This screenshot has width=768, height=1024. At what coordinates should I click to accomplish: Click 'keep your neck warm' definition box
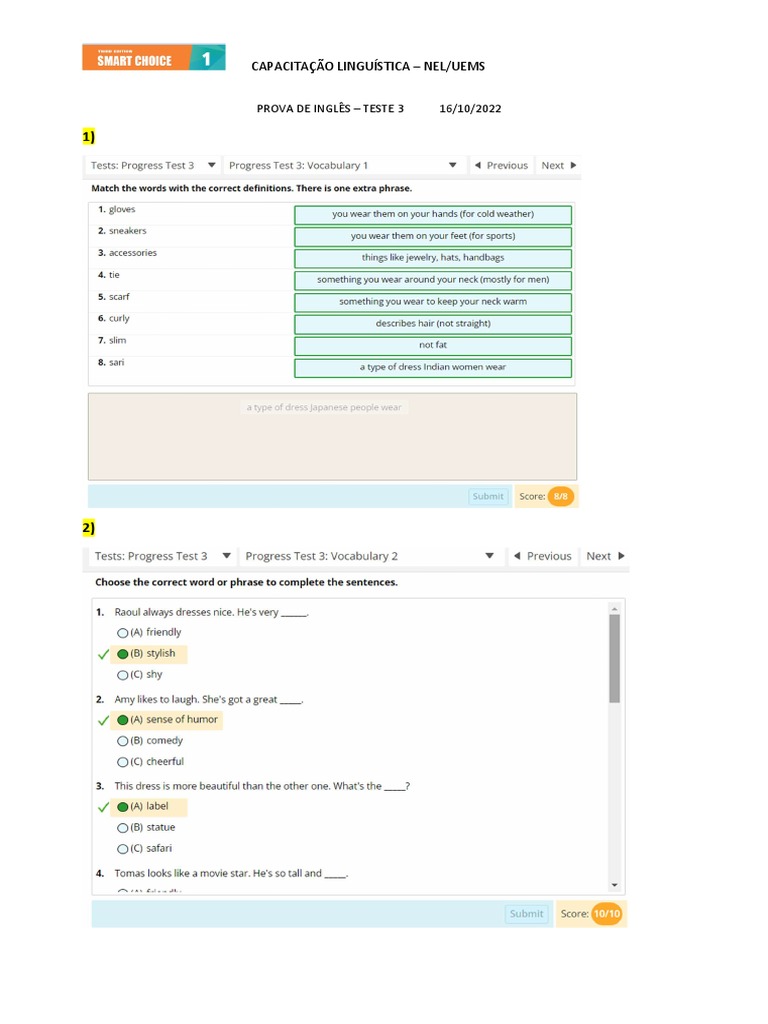pyautogui.click(x=433, y=302)
